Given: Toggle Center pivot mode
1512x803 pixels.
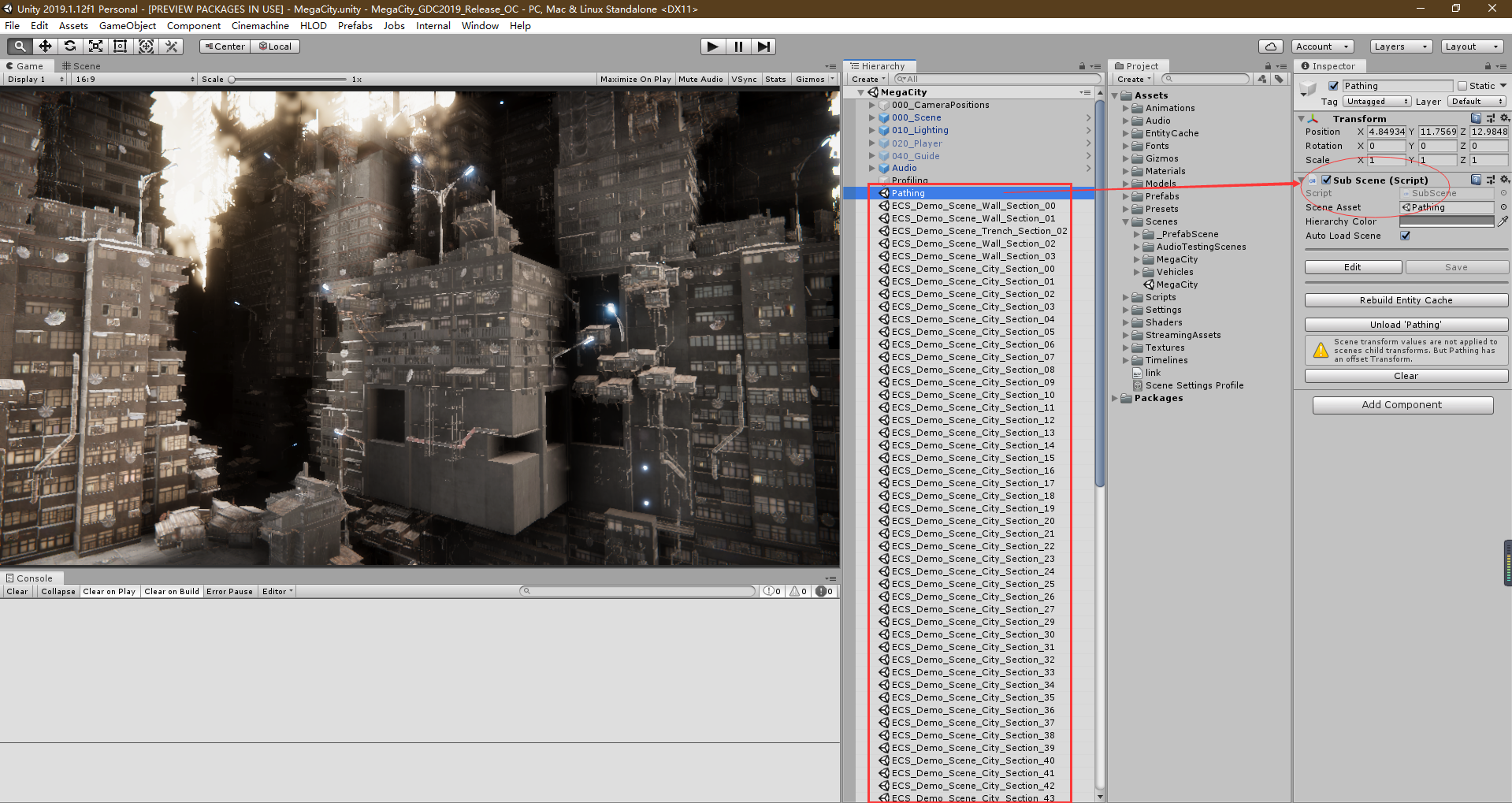Looking at the screenshot, I should pyautogui.click(x=225, y=46).
